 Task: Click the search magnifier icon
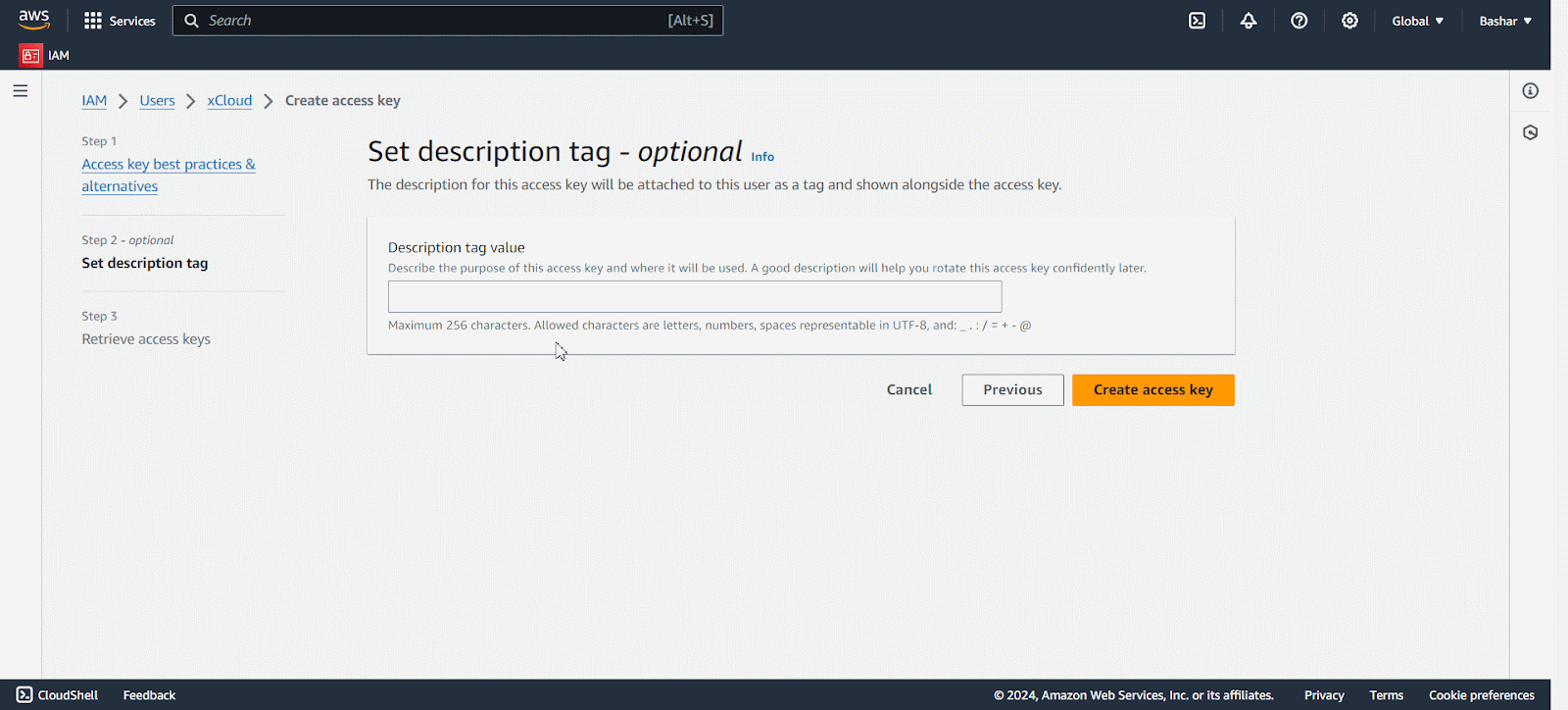(192, 21)
